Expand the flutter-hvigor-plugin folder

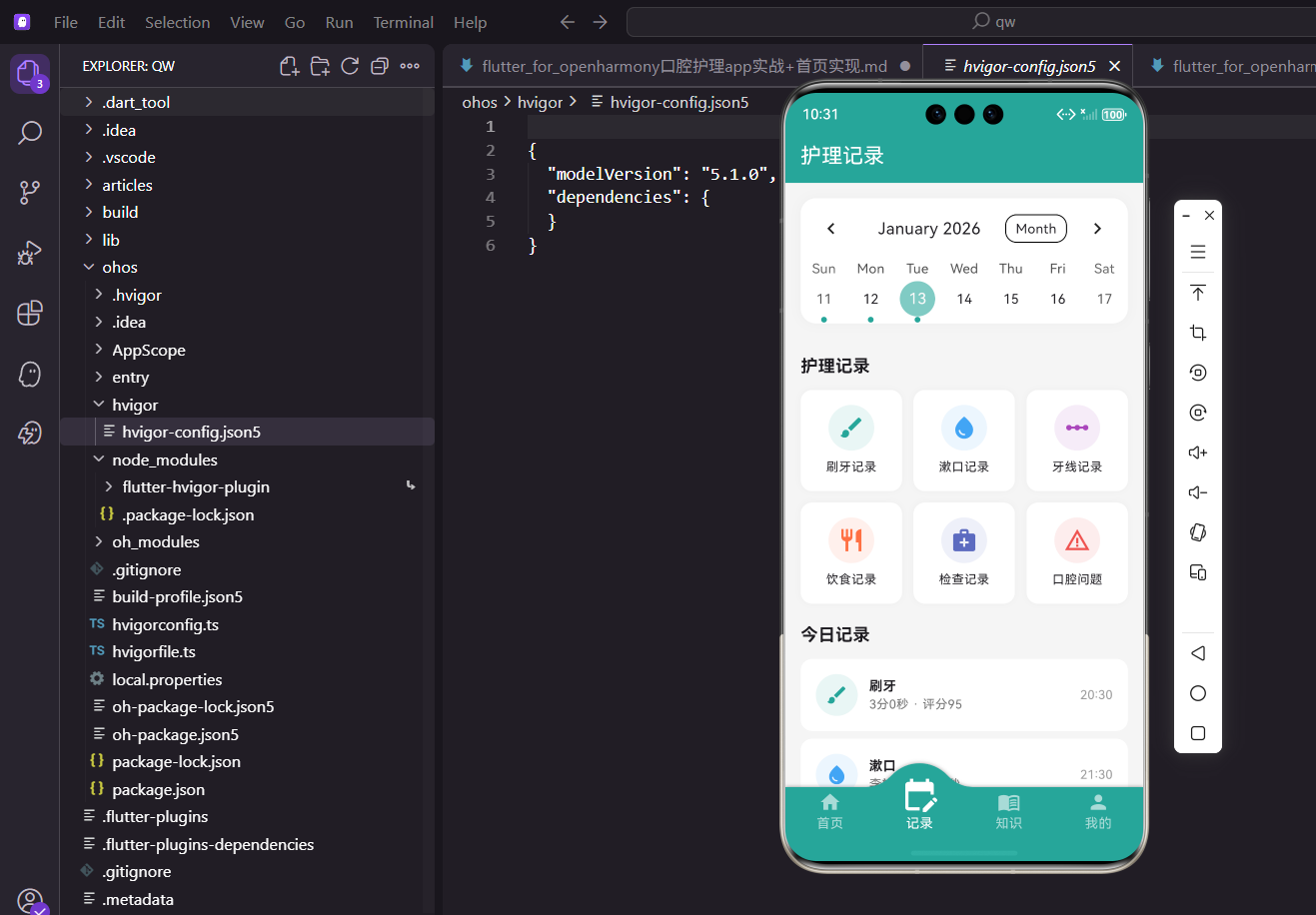coord(247,486)
